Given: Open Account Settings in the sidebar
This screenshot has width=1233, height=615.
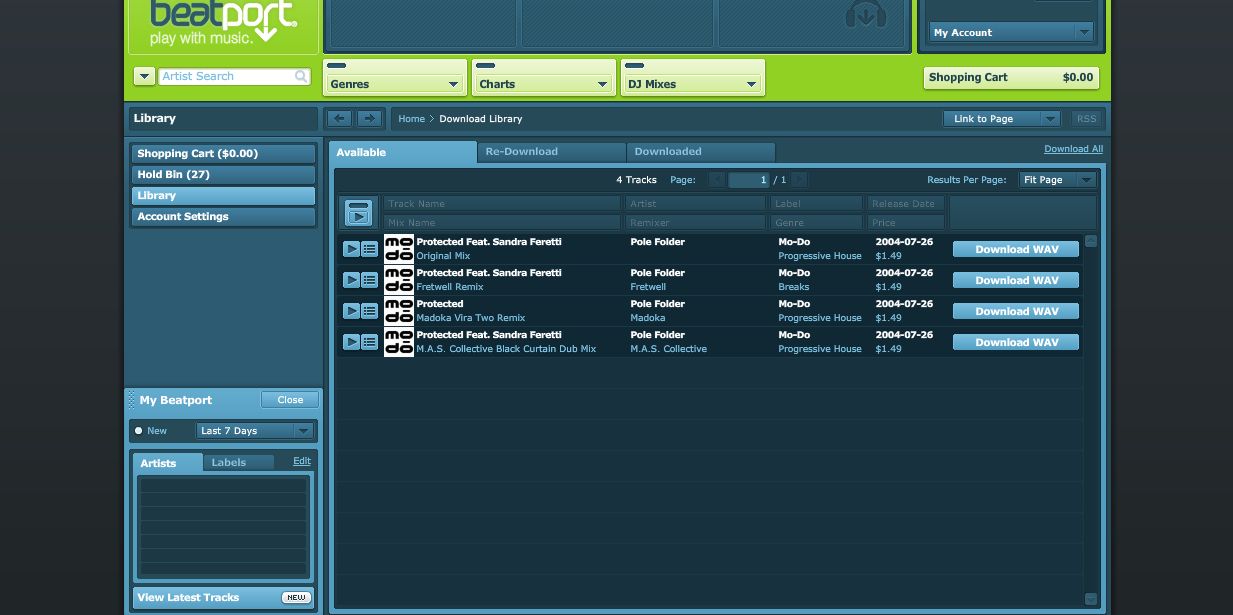Looking at the screenshot, I should [223, 216].
